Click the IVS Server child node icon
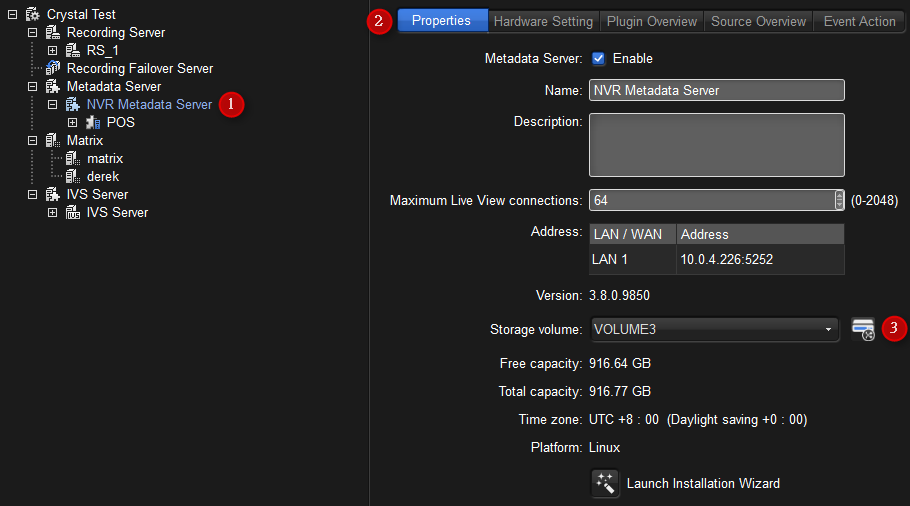The width and height of the screenshot is (910, 506). [73, 212]
